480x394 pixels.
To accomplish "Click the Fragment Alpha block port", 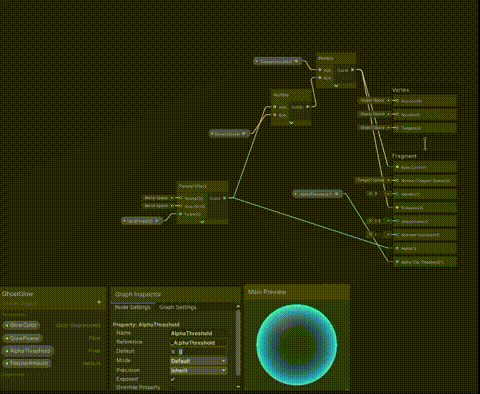I will tap(397, 248).
